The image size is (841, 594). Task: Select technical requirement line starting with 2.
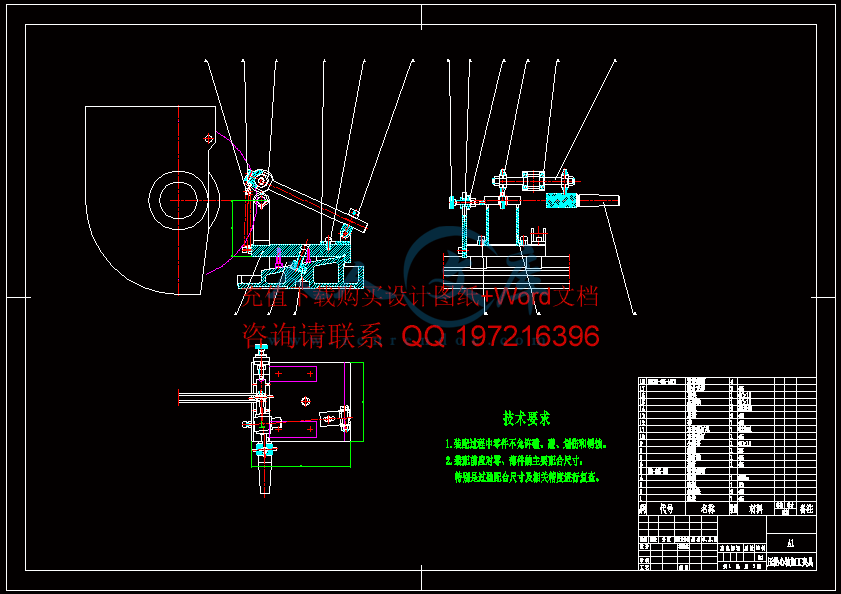tap(514, 460)
